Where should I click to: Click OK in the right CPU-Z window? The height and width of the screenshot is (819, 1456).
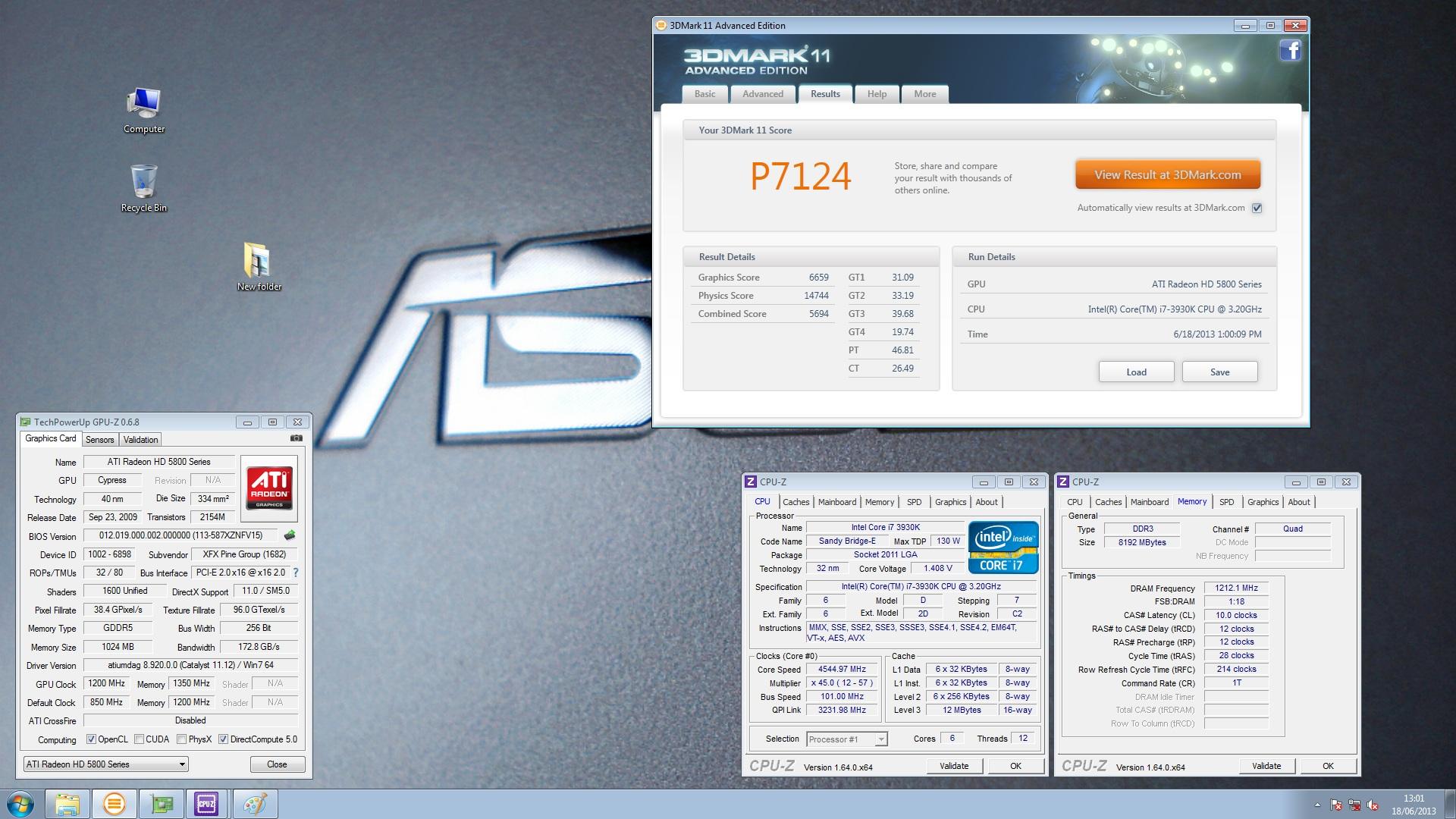click(1328, 766)
